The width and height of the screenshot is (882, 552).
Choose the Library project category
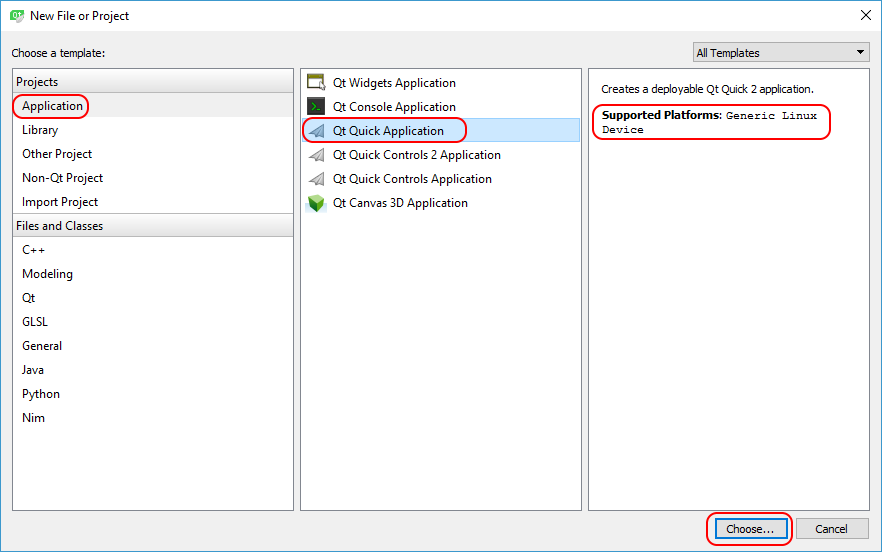tap(40, 130)
